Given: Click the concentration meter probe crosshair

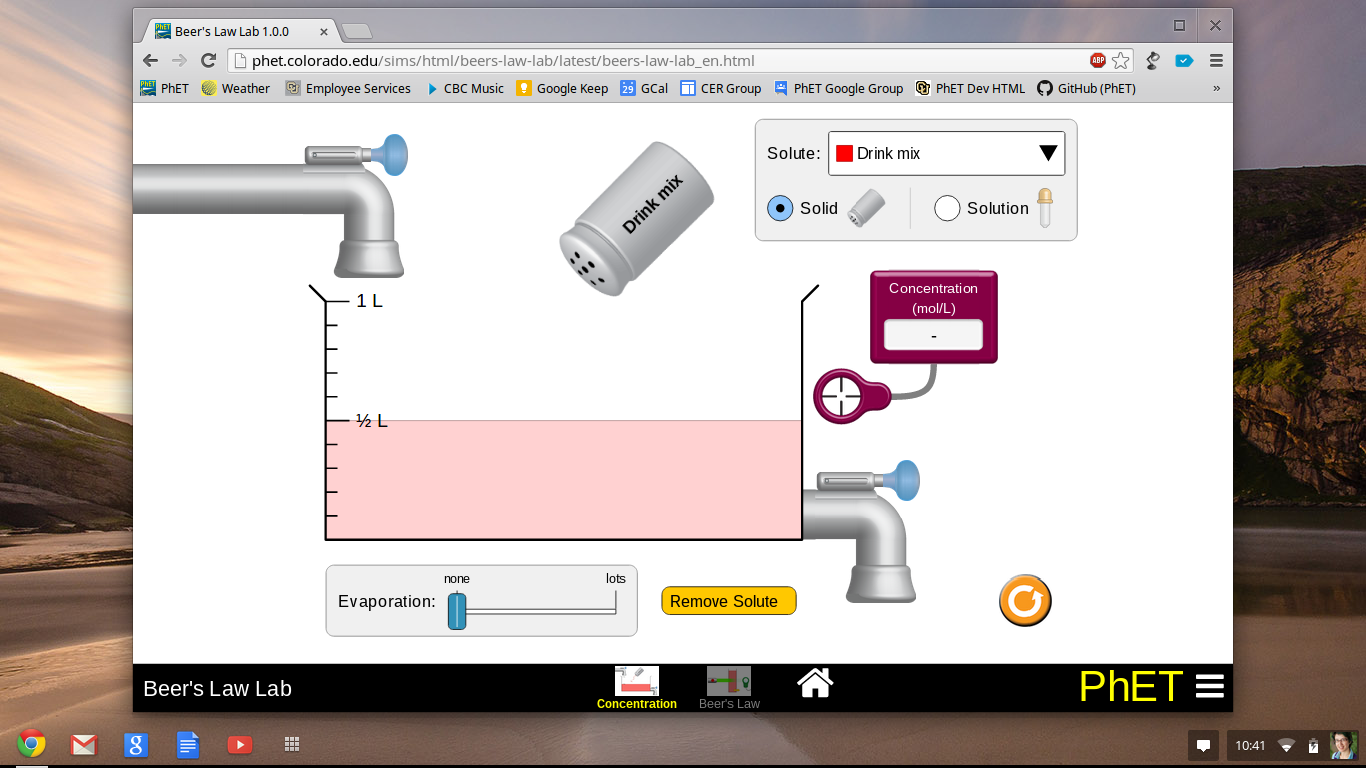Looking at the screenshot, I should click(x=840, y=395).
